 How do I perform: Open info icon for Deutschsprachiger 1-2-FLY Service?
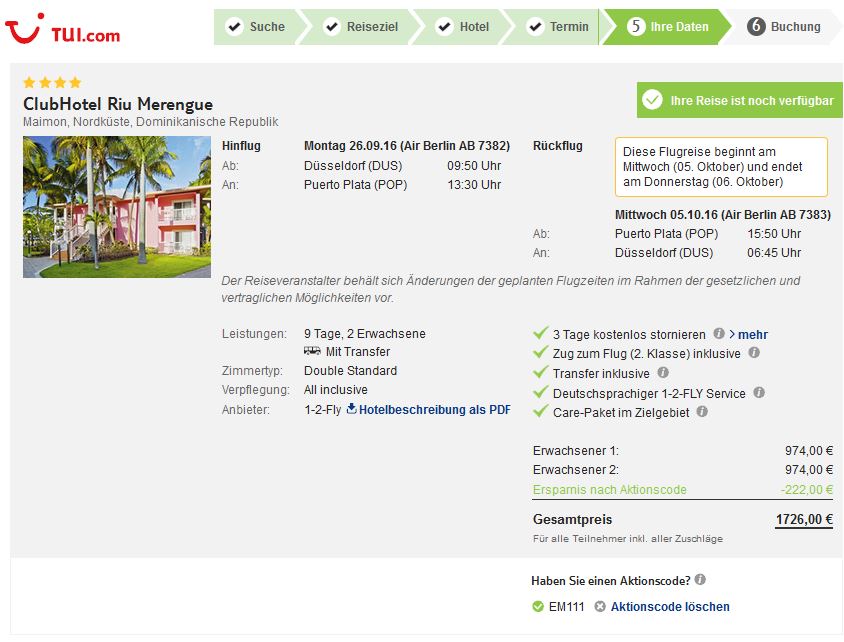[x=759, y=392]
